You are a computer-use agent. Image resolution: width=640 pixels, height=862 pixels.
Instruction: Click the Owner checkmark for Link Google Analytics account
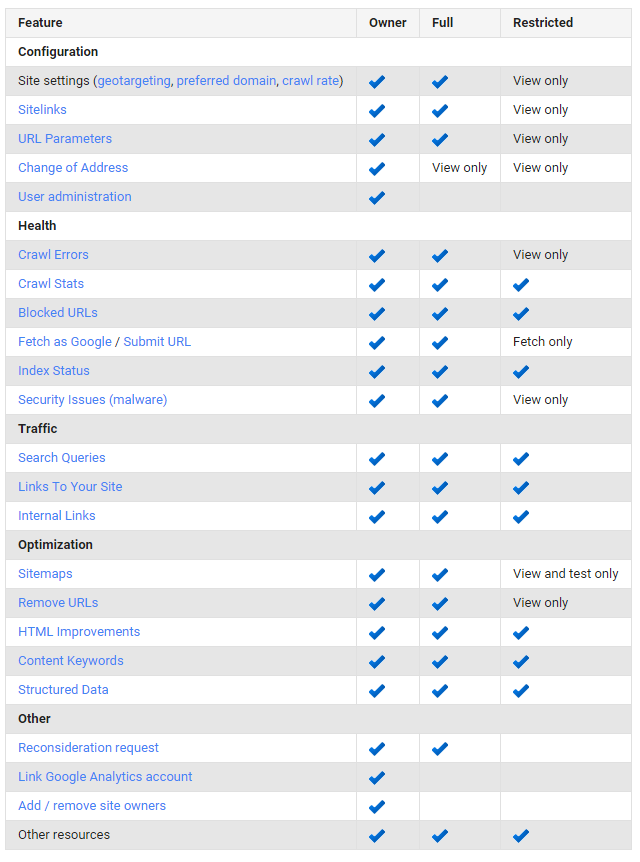click(x=377, y=777)
